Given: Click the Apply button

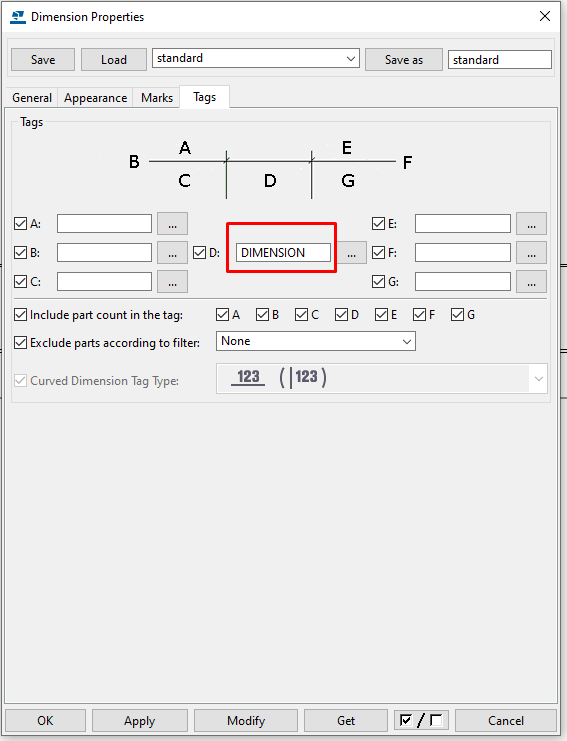Looking at the screenshot, I should 140,721.
